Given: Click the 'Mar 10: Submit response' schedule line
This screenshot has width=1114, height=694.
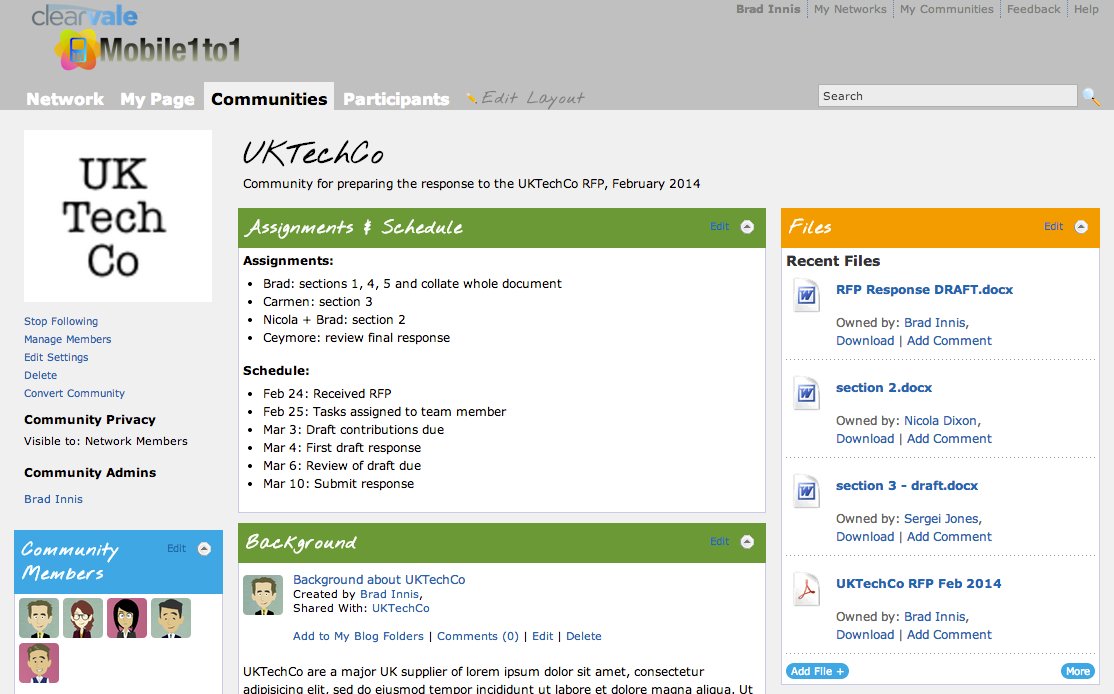Looking at the screenshot, I should pos(339,484).
